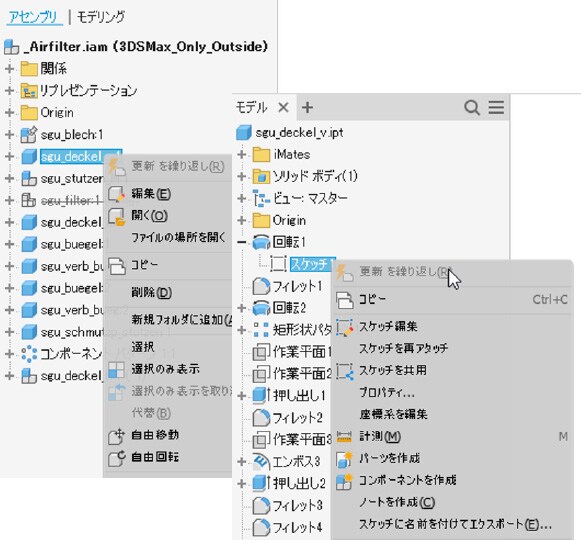Switch to the モデリング tab

pyautogui.click(x=101, y=17)
